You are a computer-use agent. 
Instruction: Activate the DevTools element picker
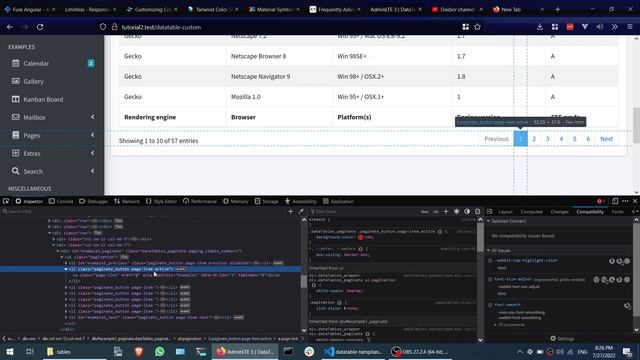[6, 201]
